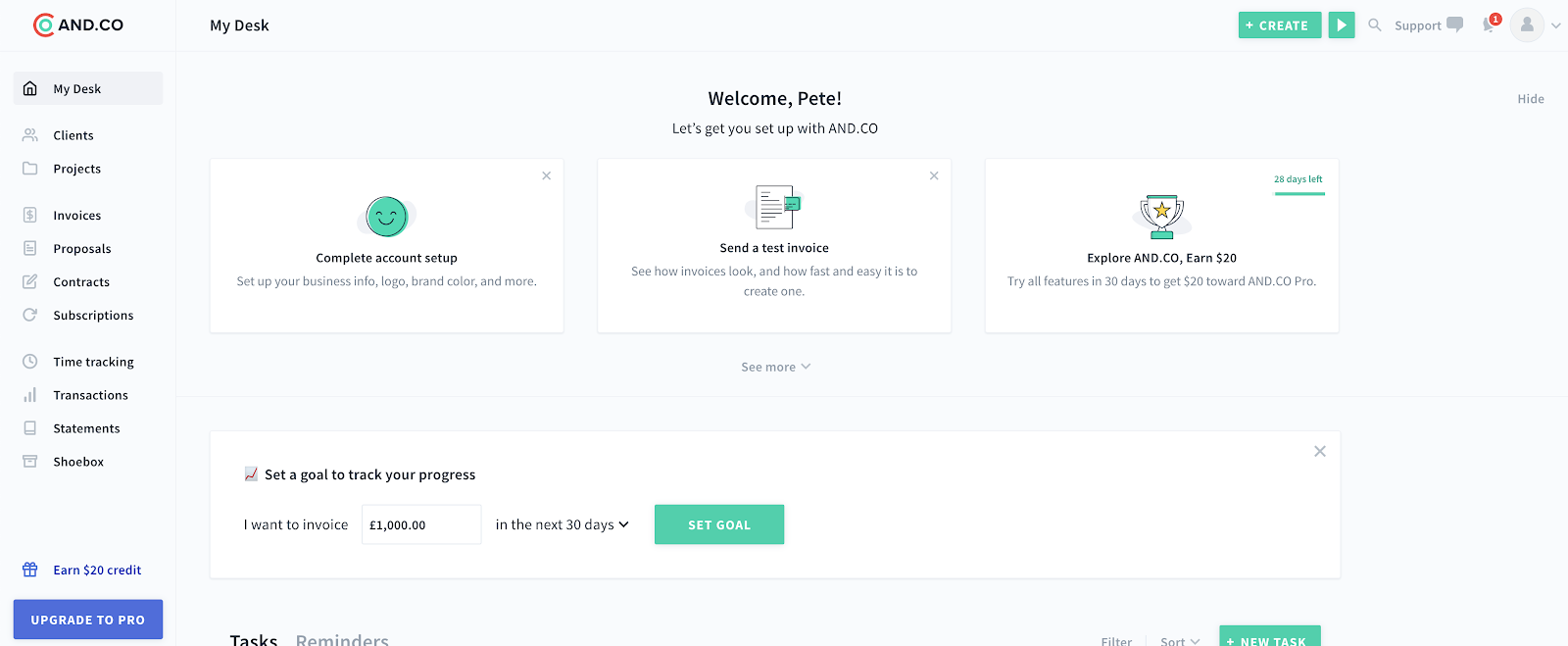Image resolution: width=1568 pixels, height=646 pixels.
Task: Click the Projects folder icon
Action: coord(30,169)
